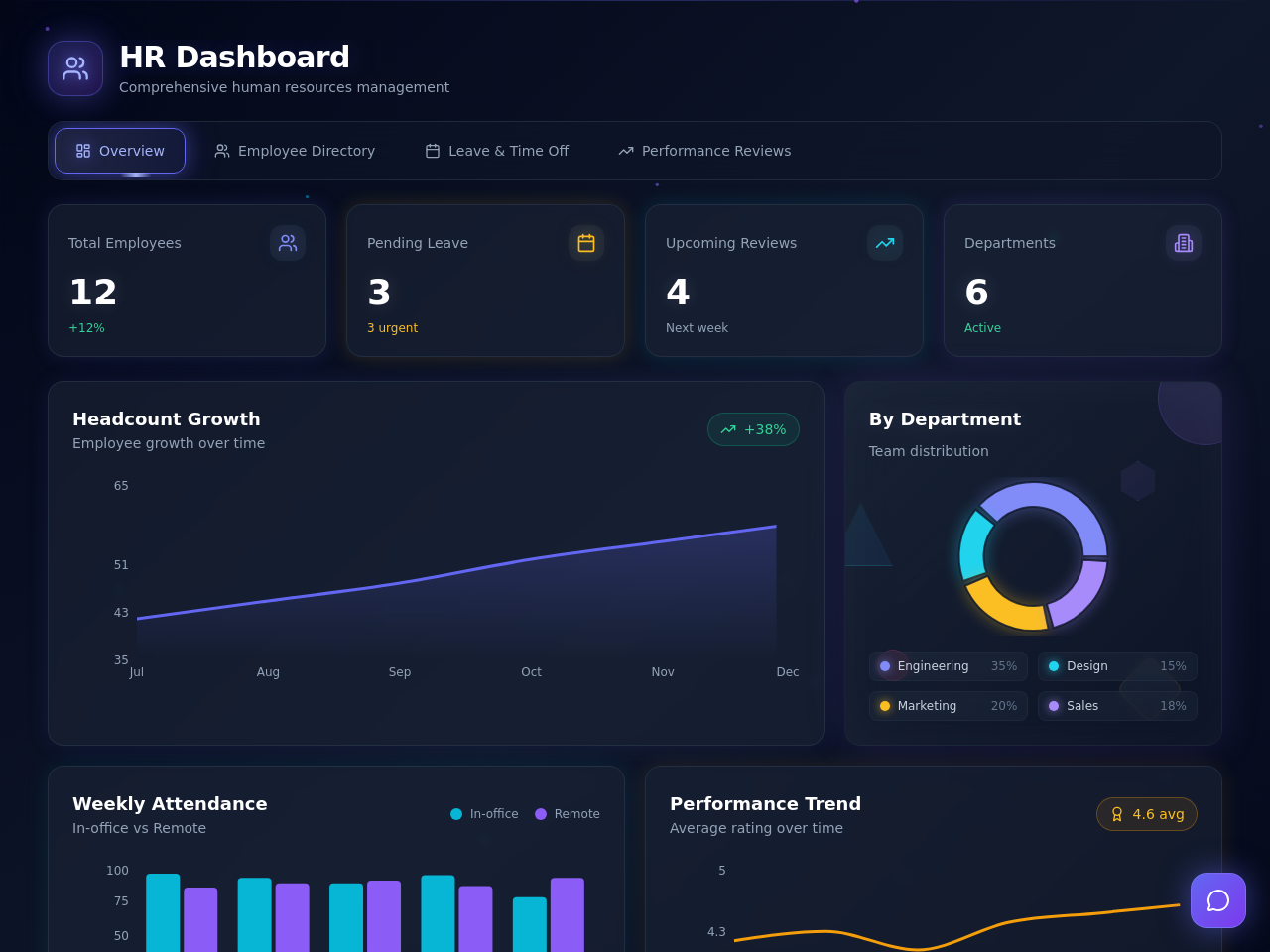Switch to the Employee Directory tab
This screenshot has height=952, width=1270.
point(295,151)
